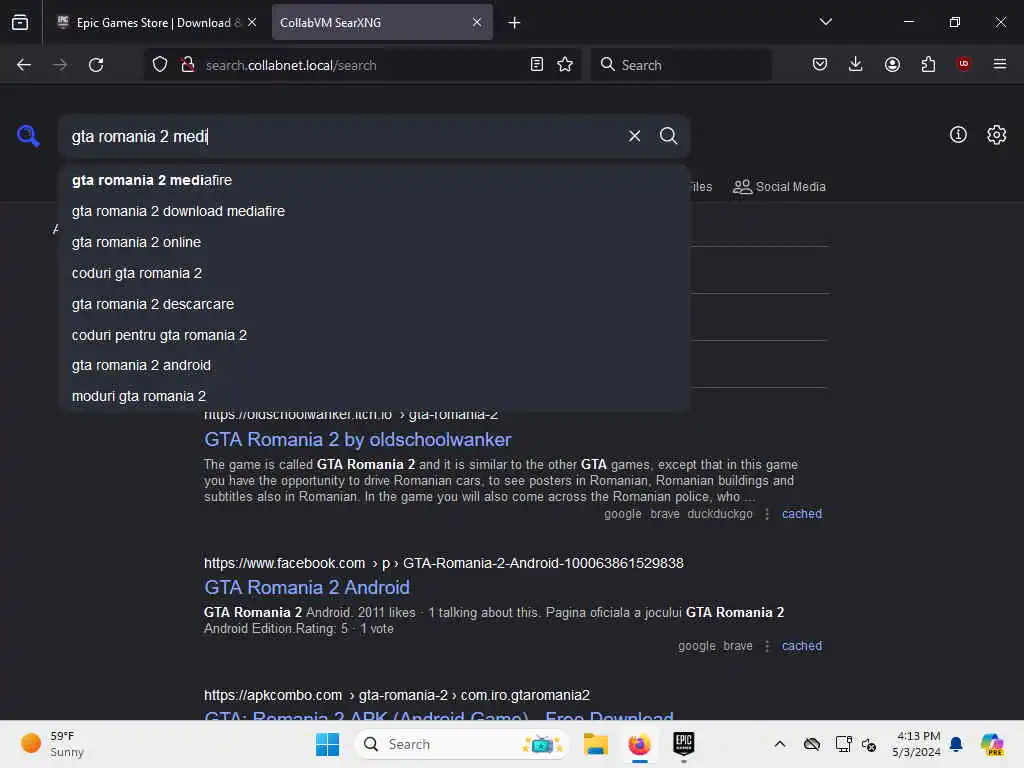The height and width of the screenshot is (768, 1024).
Task: Choose suggestion 'gta romania 2 online'
Action: coord(374,242)
